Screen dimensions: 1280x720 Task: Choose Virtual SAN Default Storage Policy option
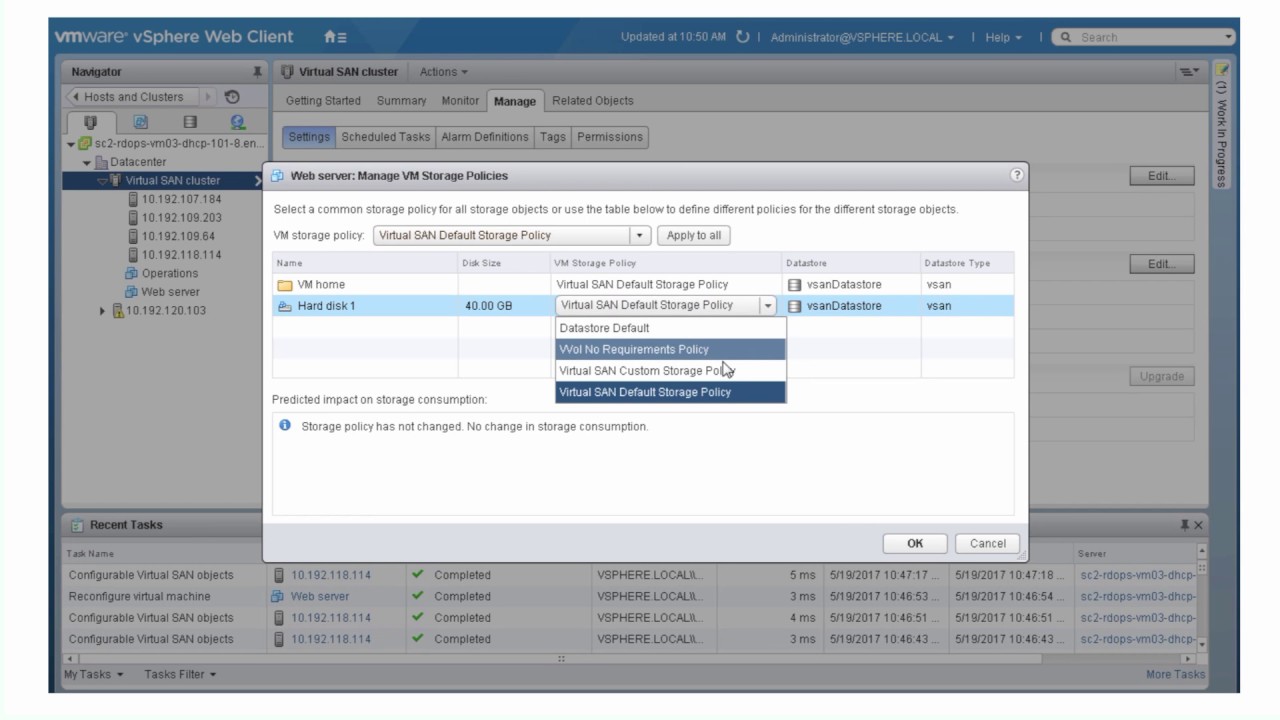(x=670, y=392)
